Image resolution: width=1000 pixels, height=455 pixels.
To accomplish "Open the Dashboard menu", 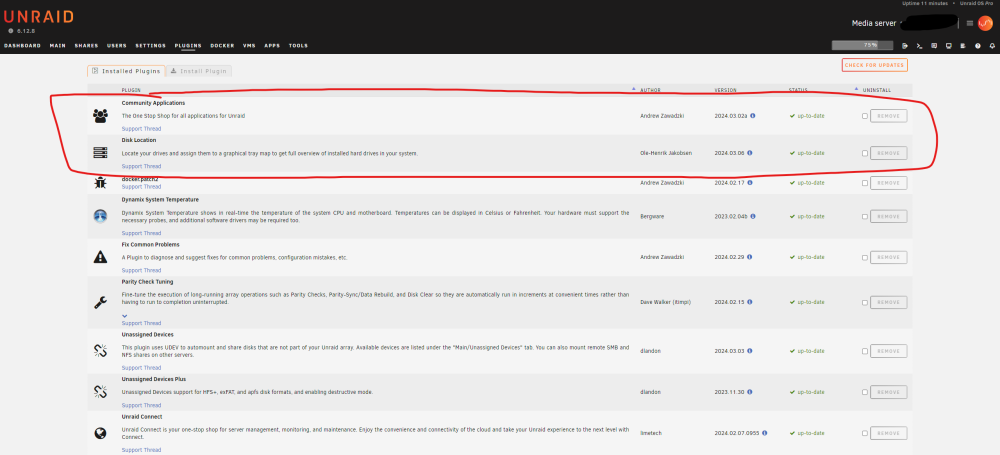I will click(x=22, y=46).
